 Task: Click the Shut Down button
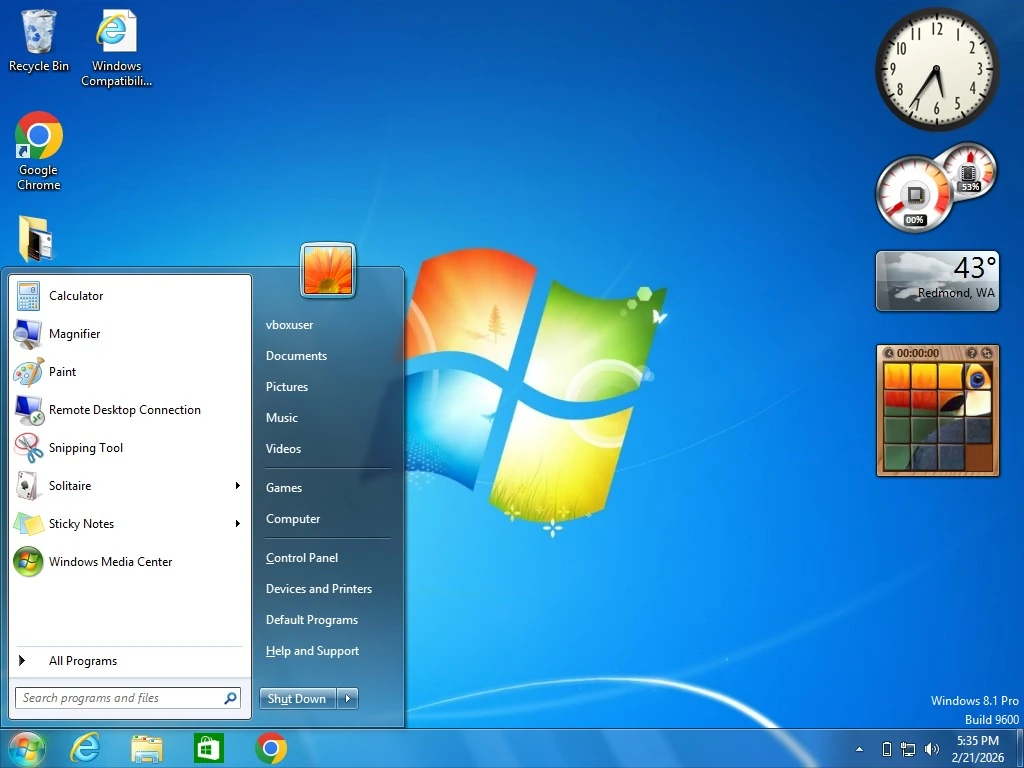pos(297,699)
